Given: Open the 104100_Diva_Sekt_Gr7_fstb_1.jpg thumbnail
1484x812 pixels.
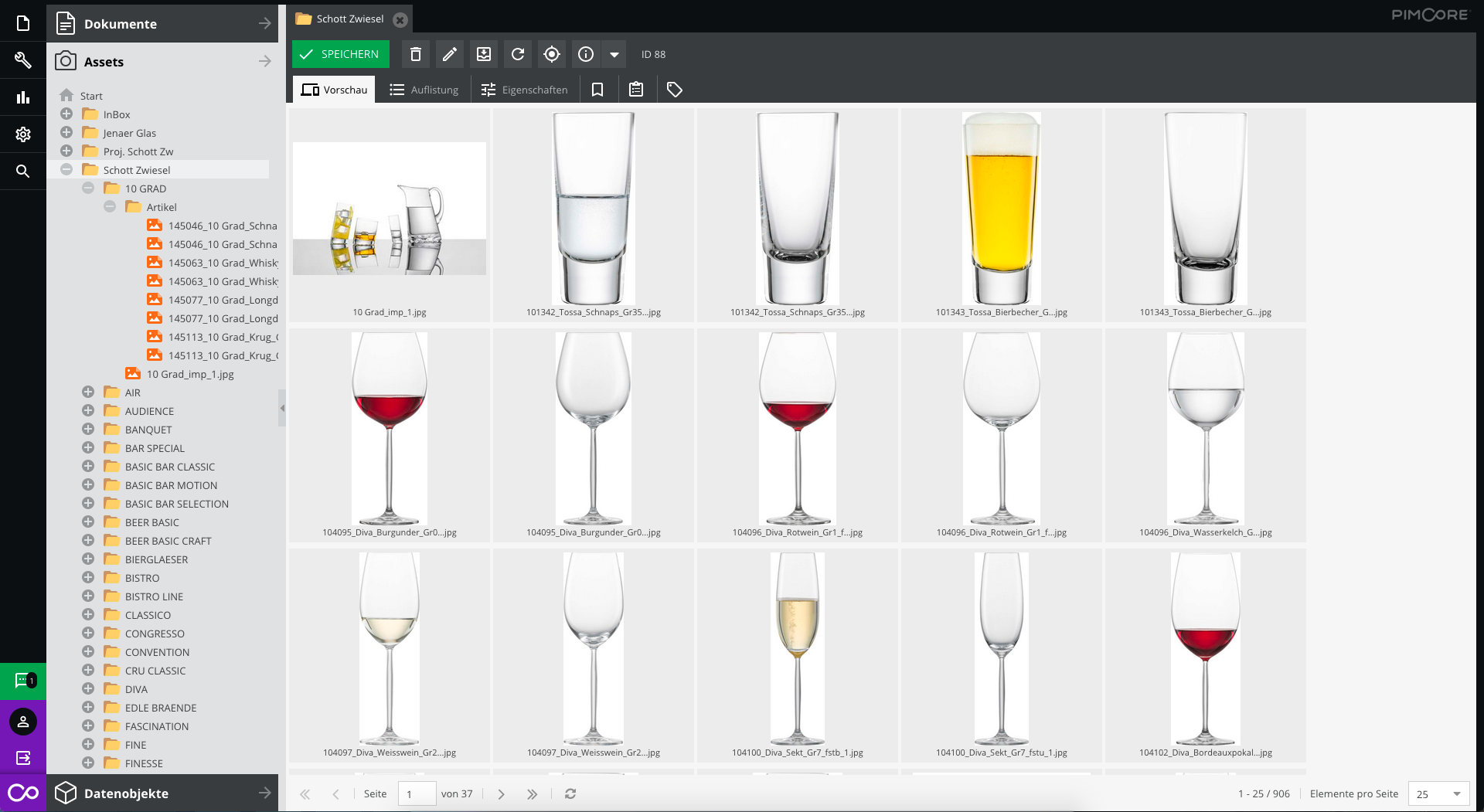Looking at the screenshot, I should click(x=798, y=656).
